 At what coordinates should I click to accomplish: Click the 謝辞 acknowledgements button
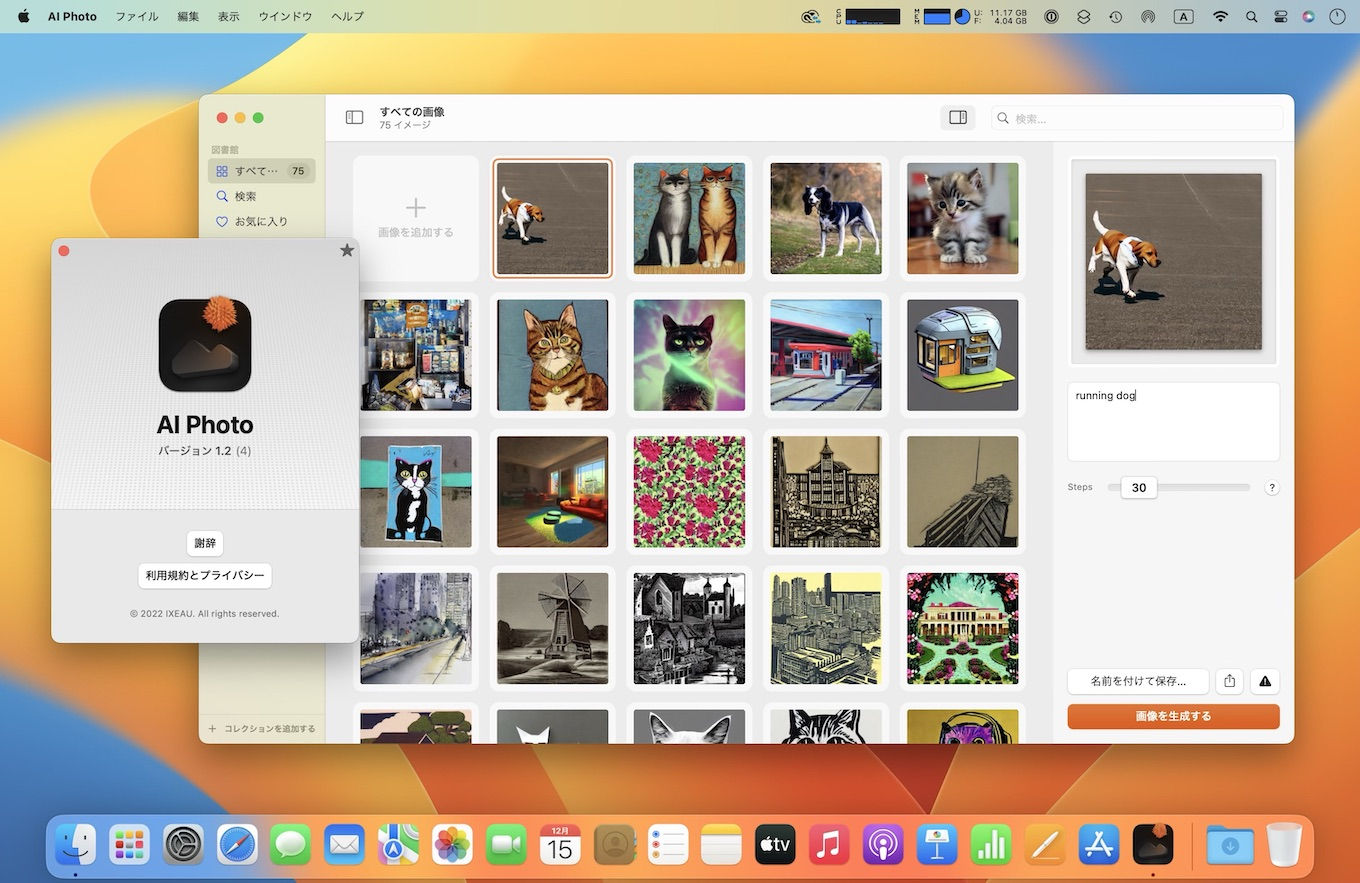click(205, 543)
